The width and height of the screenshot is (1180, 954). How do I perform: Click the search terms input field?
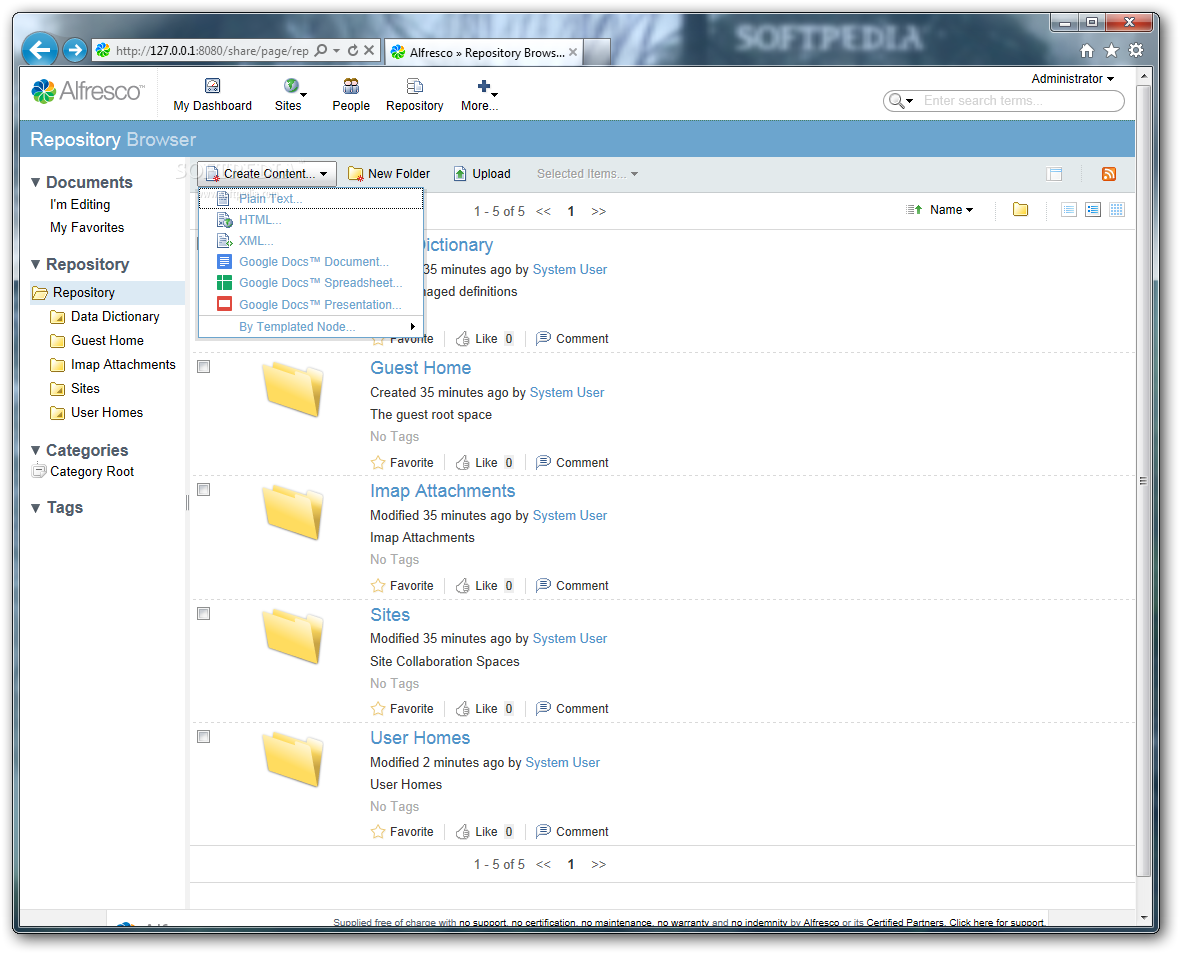point(1020,101)
